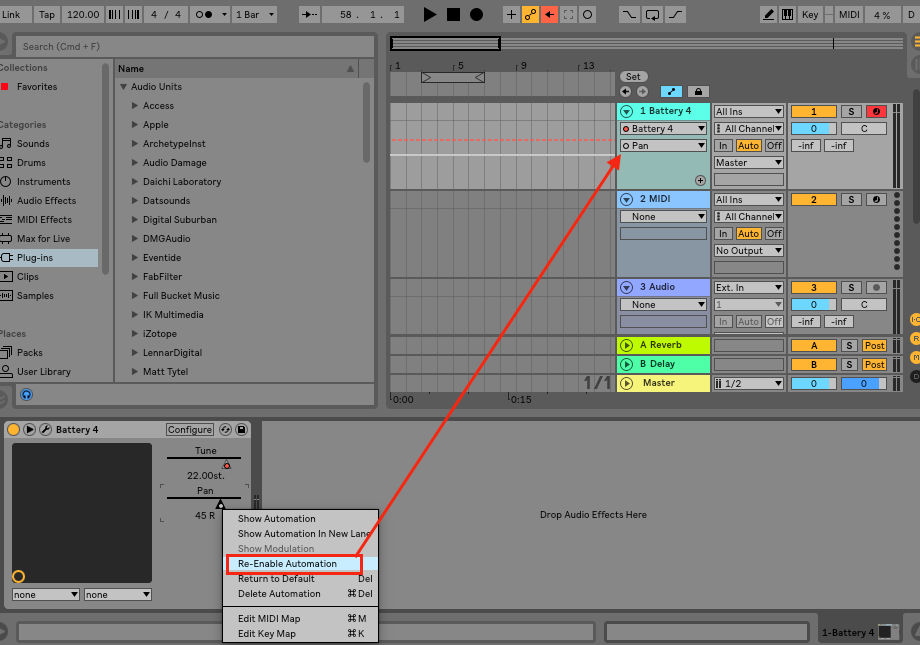This screenshot has height=645, width=920.
Task: Fold track 3 Audio with unfold button
Action: click(627, 287)
